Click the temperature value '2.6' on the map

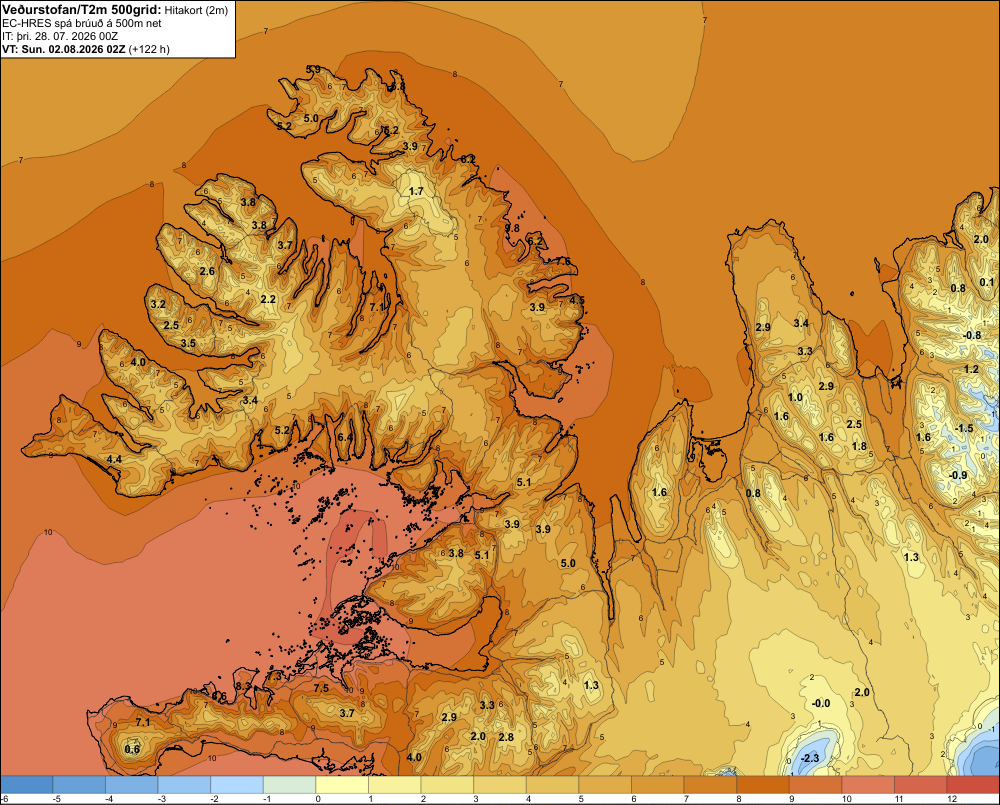point(207,271)
